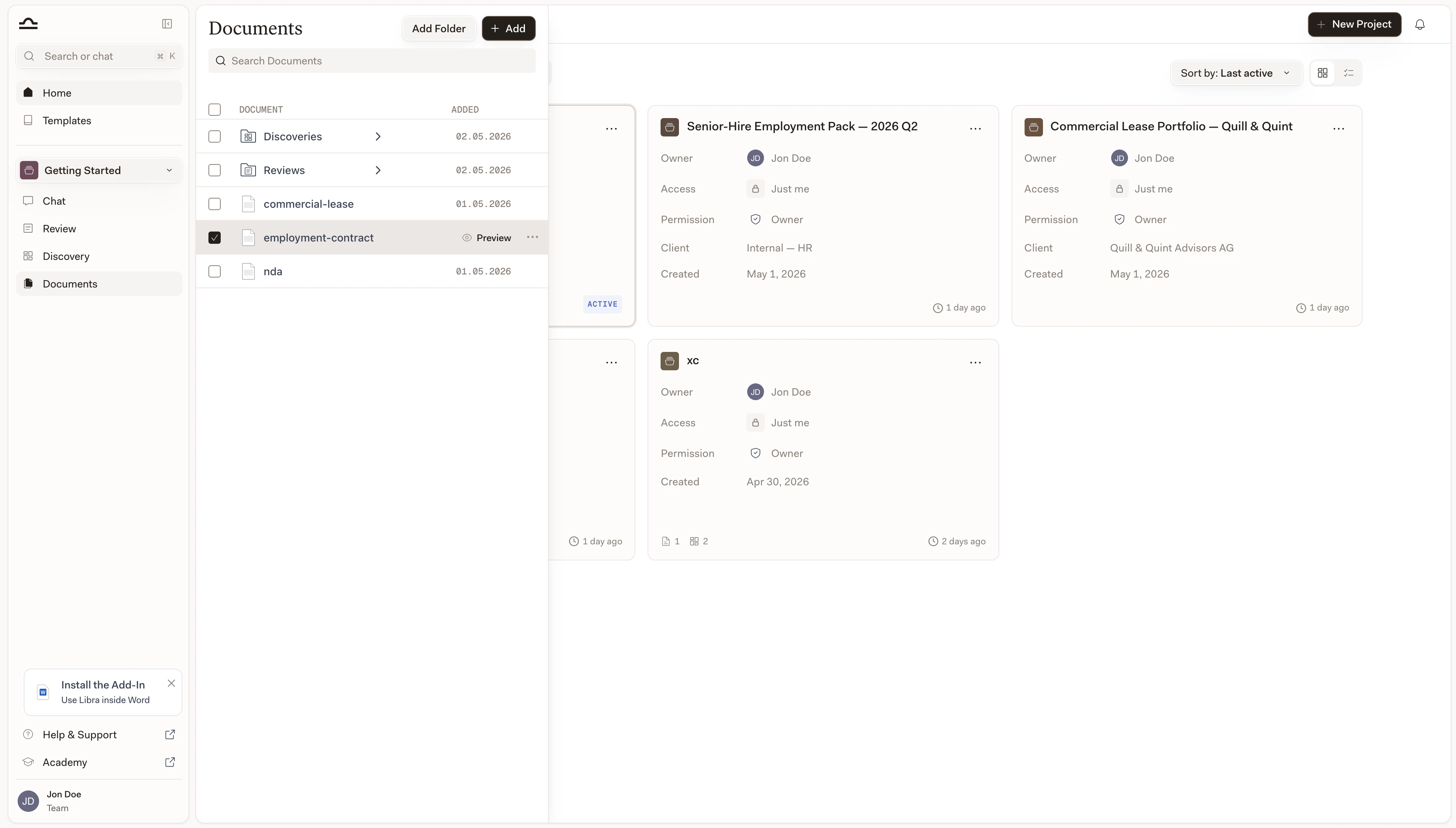Check the Discoveries folder checkbox
Image resolution: width=1456 pixels, height=828 pixels.
click(x=214, y=136)
